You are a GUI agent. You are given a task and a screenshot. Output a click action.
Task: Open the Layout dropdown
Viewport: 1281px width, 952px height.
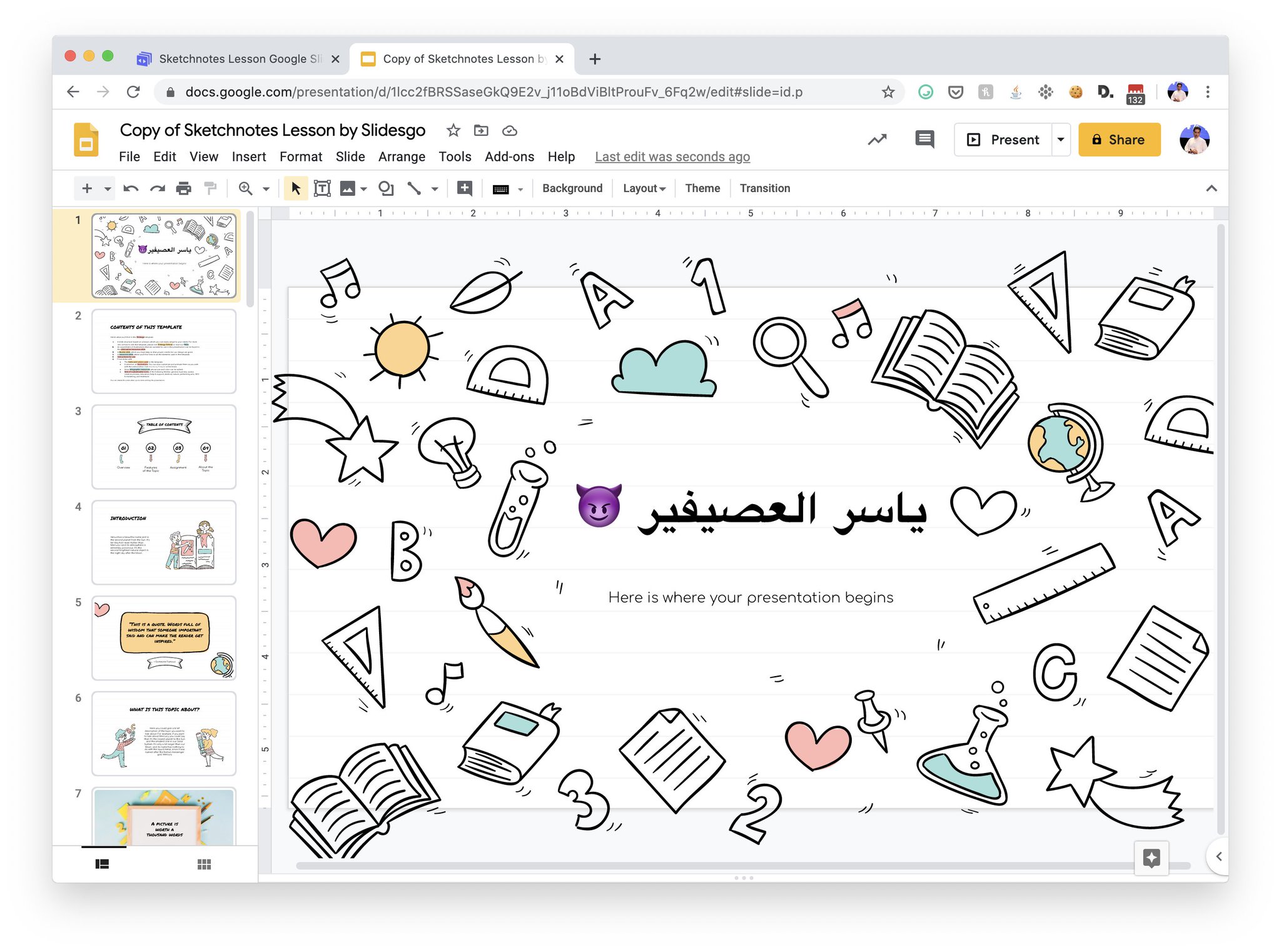click(x=644, y=188)
